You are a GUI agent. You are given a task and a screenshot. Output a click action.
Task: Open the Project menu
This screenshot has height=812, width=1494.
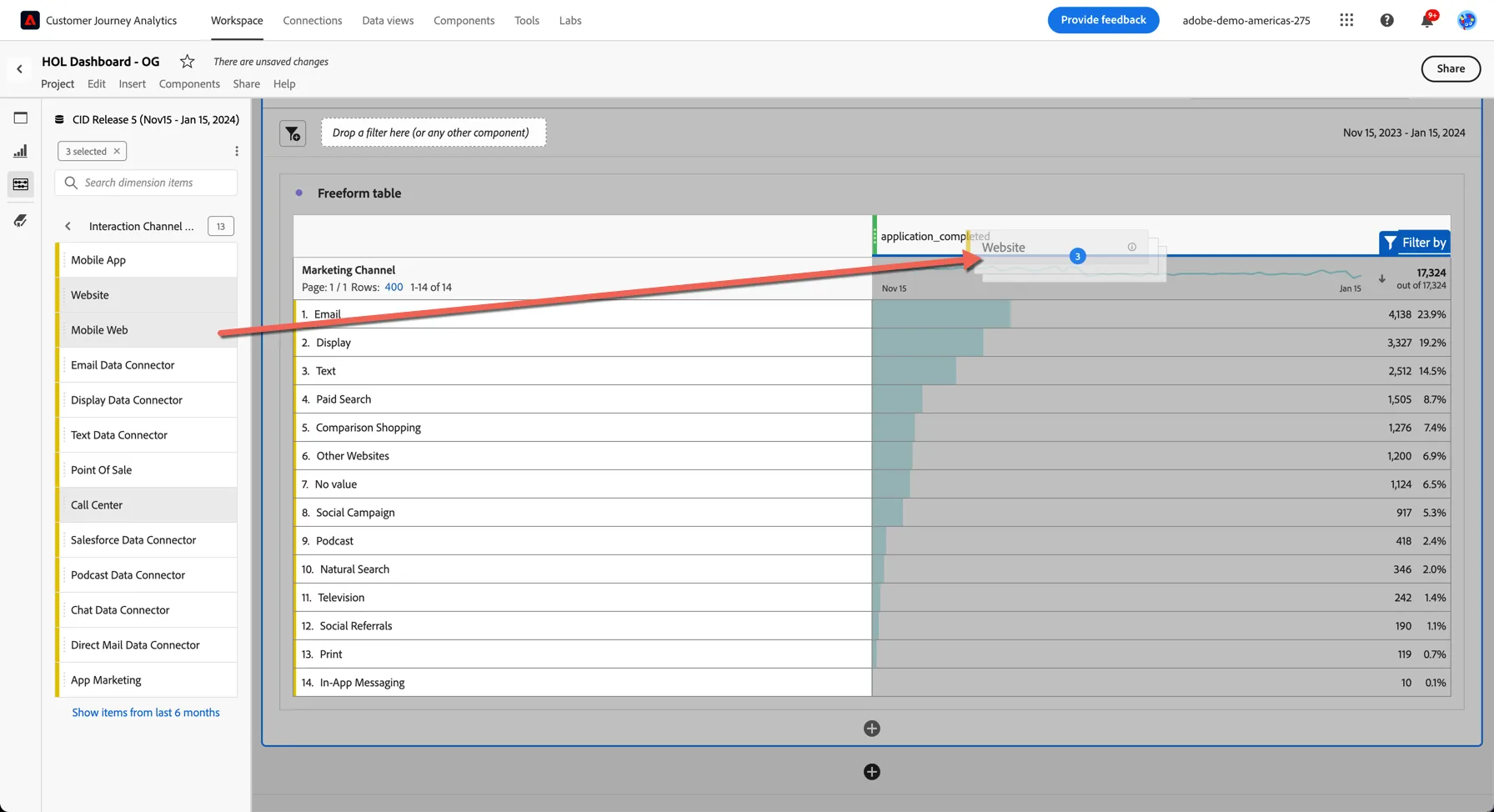coord(58,83)
